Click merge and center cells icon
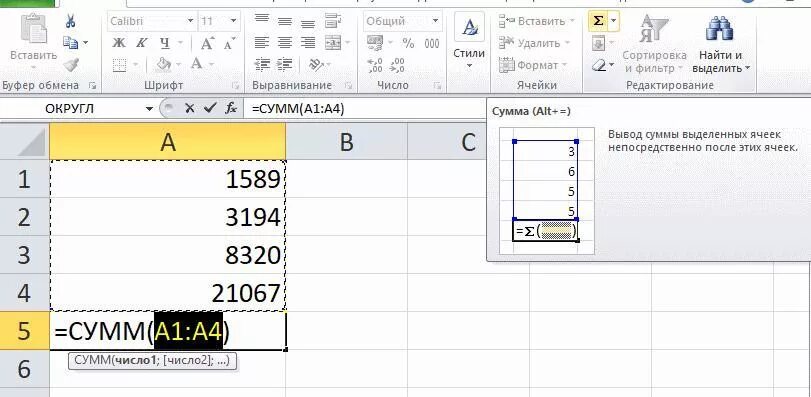Viewport: 811px width, 397px height. click(333, 43)
